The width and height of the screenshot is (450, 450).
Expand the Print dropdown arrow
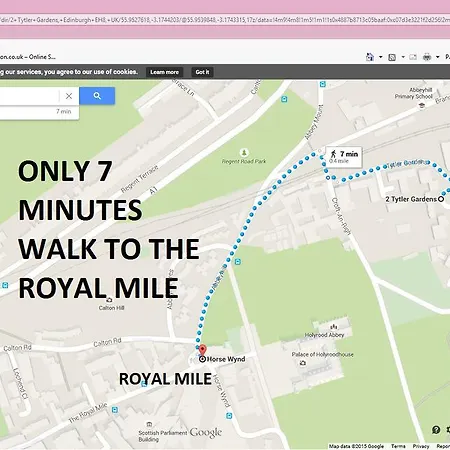click(438, 57)
